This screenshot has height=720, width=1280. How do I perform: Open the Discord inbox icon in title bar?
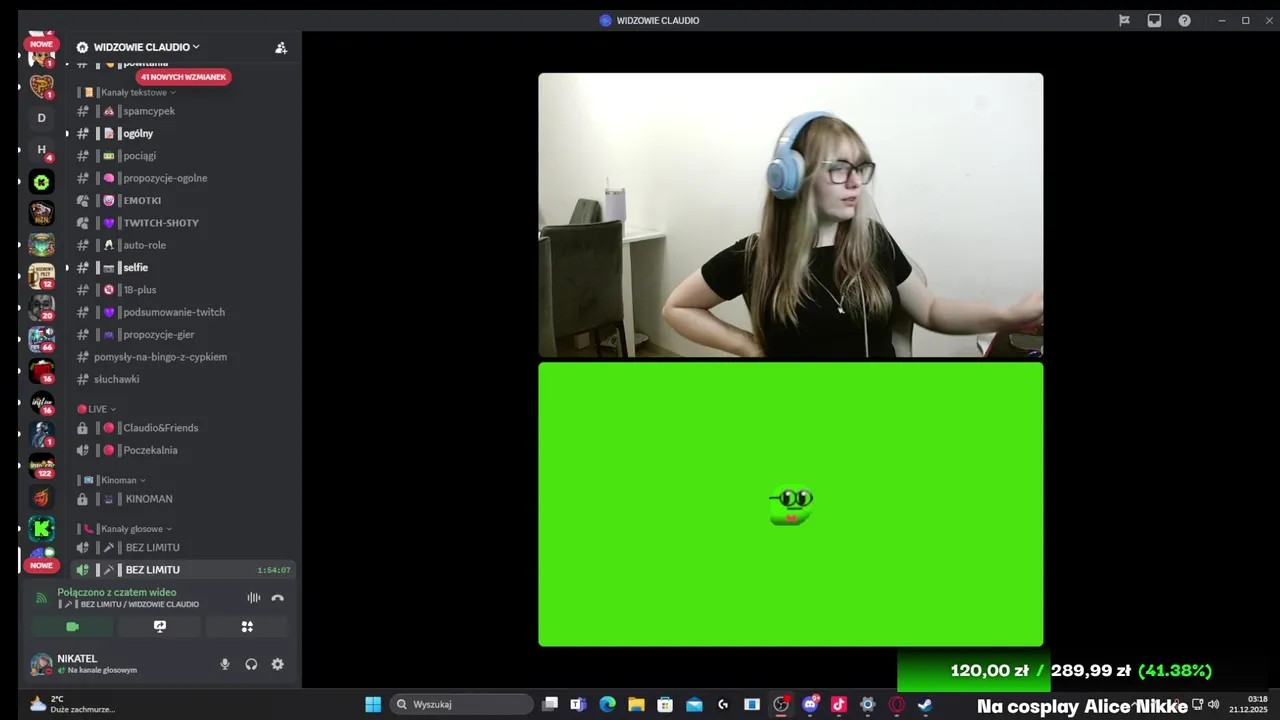(1154, 20)
